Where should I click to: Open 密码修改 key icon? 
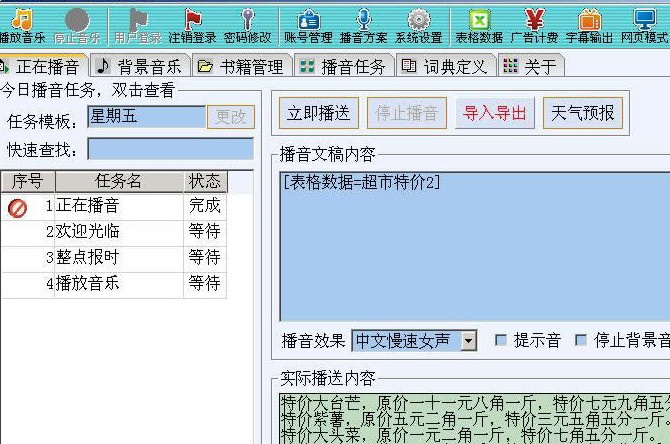click(247, 19)
